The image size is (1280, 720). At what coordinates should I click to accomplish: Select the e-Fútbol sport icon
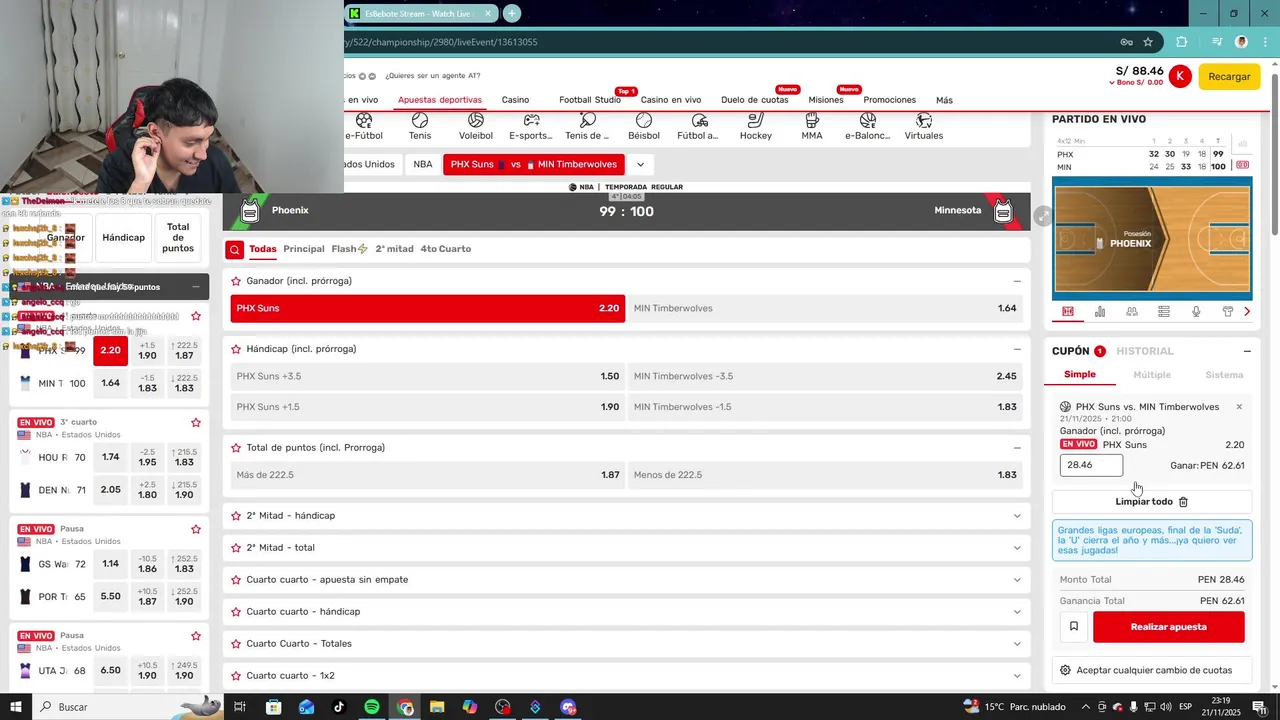coord(364,120)
